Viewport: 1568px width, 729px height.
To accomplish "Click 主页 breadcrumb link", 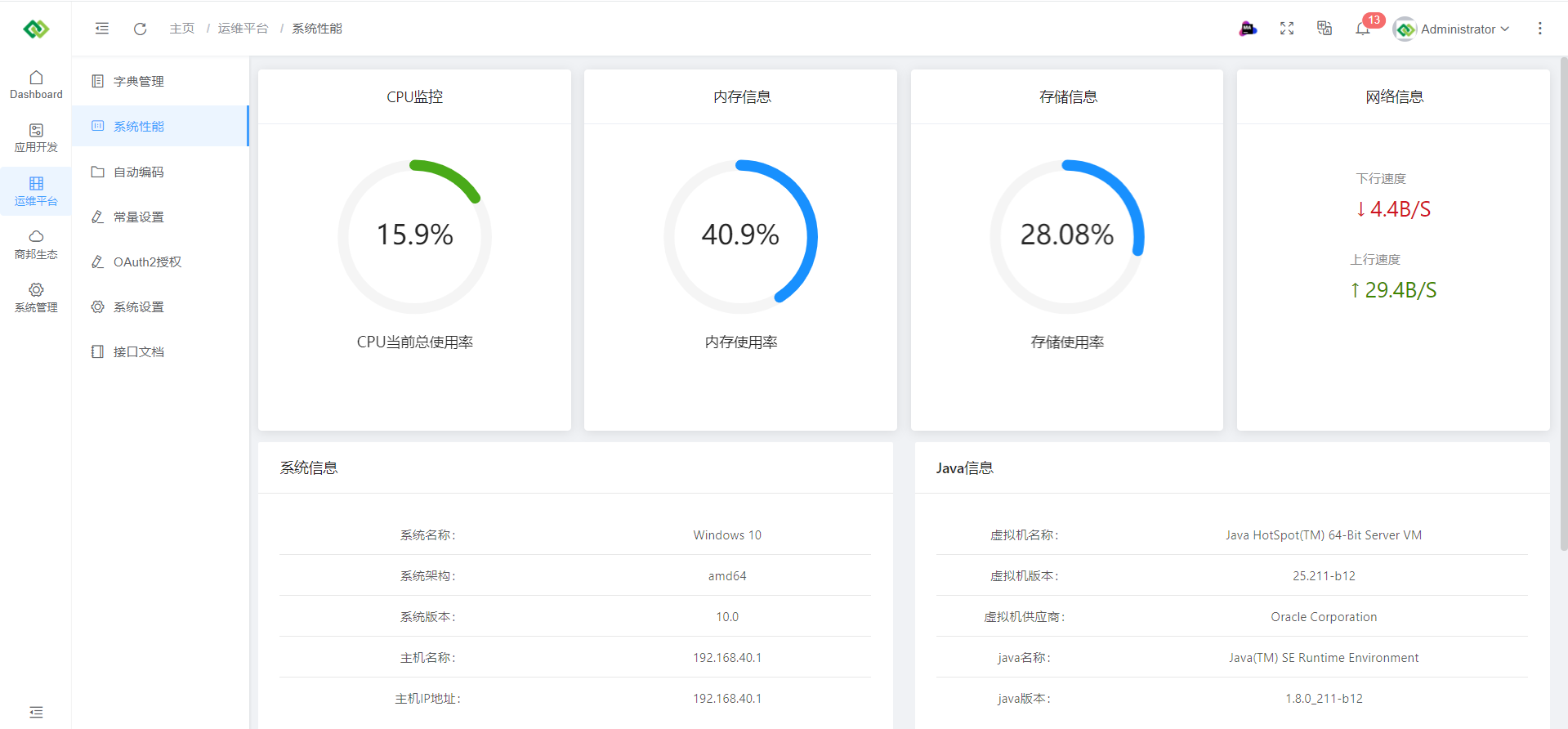I will pyautogui.click(x=181, y=29).
